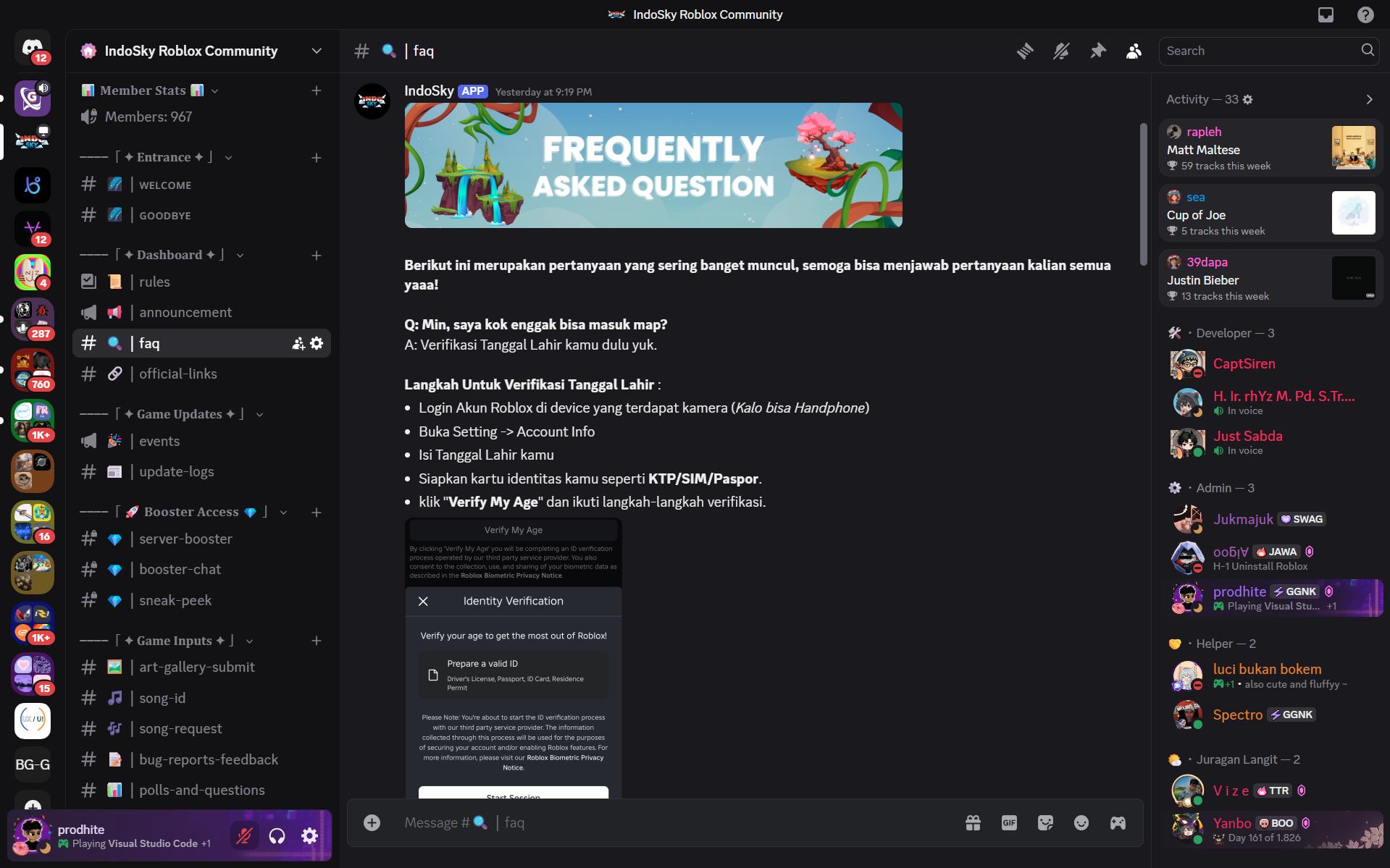Open pinned messages in faq channel
Viewport: 1390px width, 868px height.
[1098, 51]
